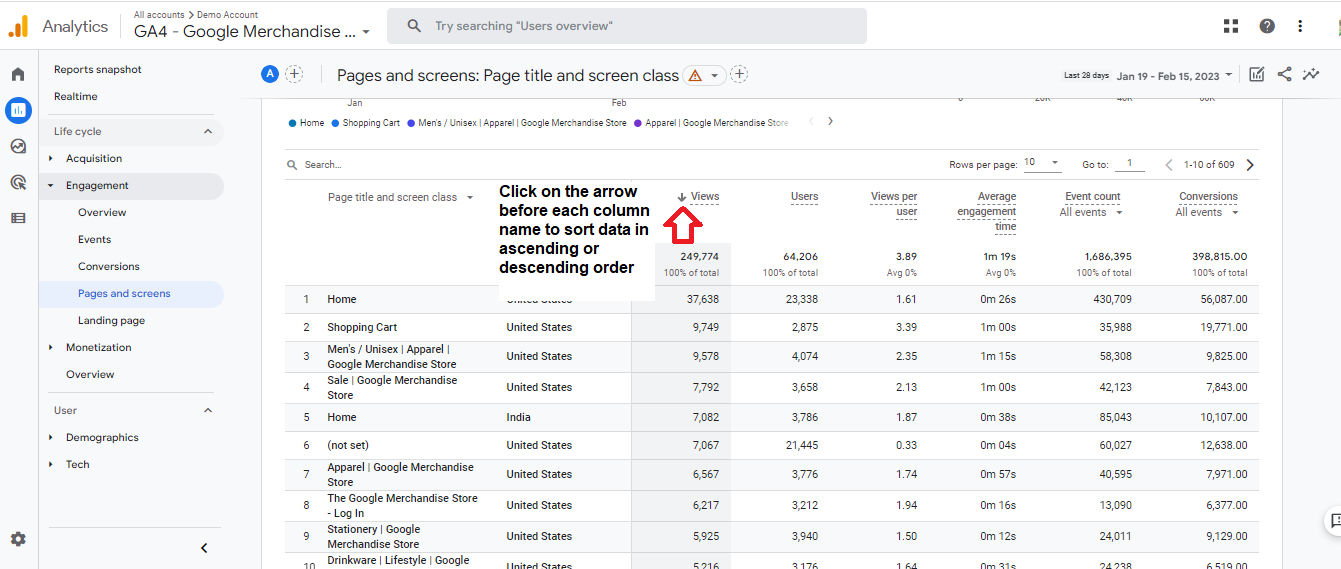Click the All accounts breadcrumb link
Screen dimensions: 1341x569
click(x=159, y=15)
